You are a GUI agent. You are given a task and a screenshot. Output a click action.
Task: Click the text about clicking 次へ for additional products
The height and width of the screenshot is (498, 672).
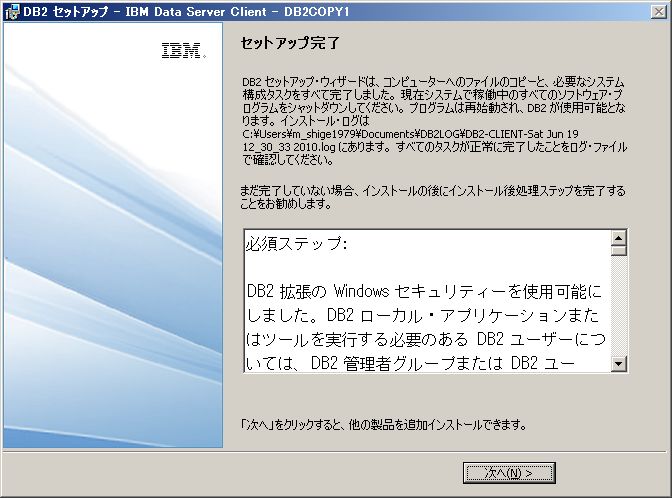pyautogui.click(x=384, y=425)
